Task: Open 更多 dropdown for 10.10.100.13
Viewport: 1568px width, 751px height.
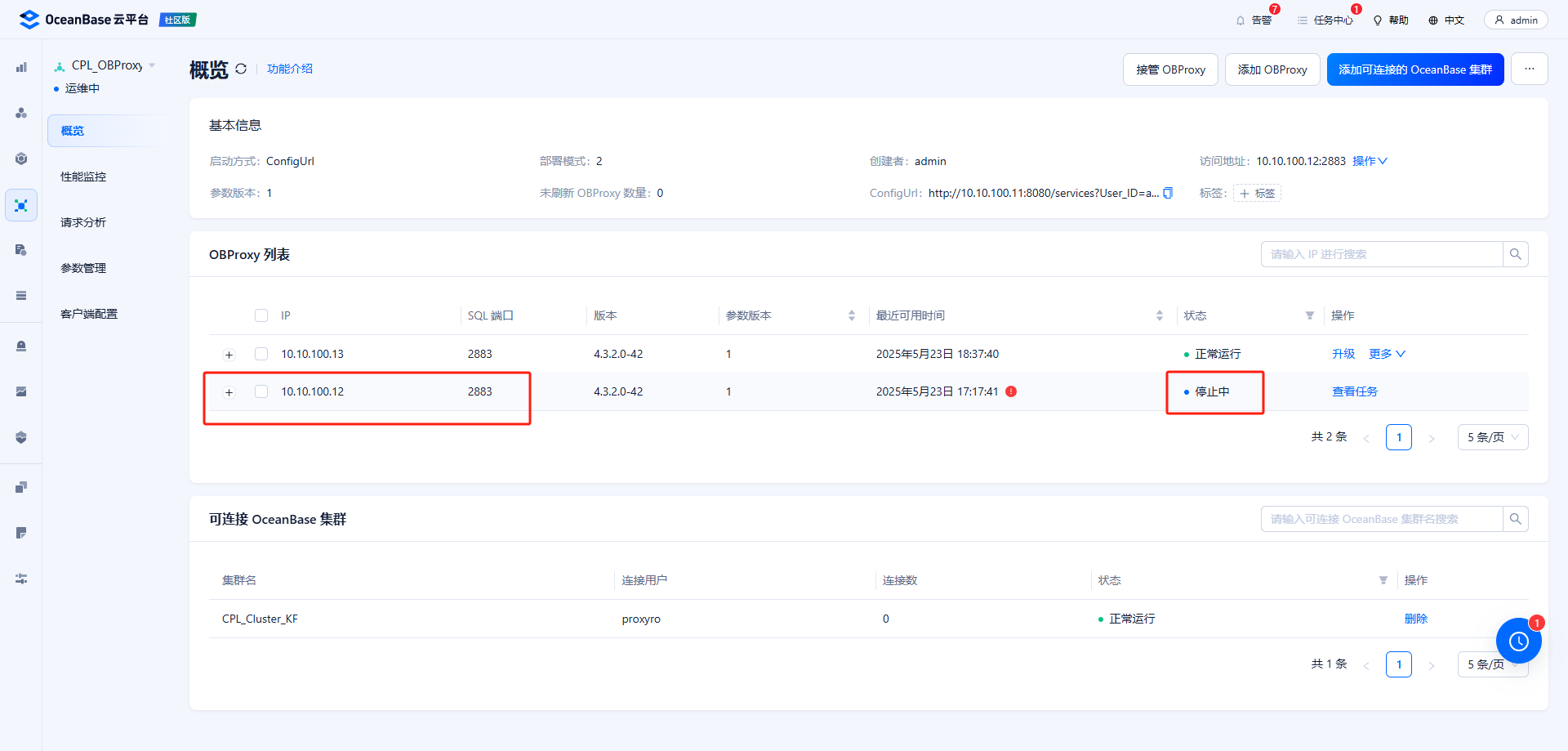Action: click(1388, 354)
